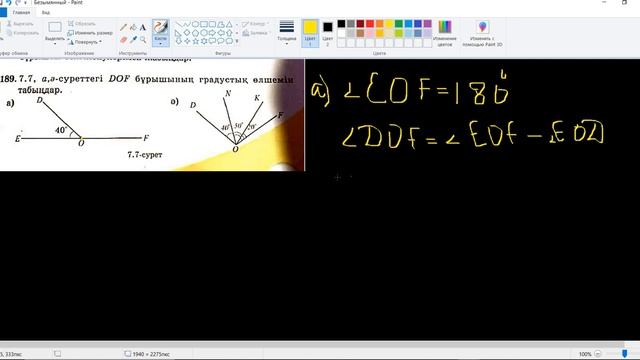
Task: Select the hexagon shape
Action: 204,33
